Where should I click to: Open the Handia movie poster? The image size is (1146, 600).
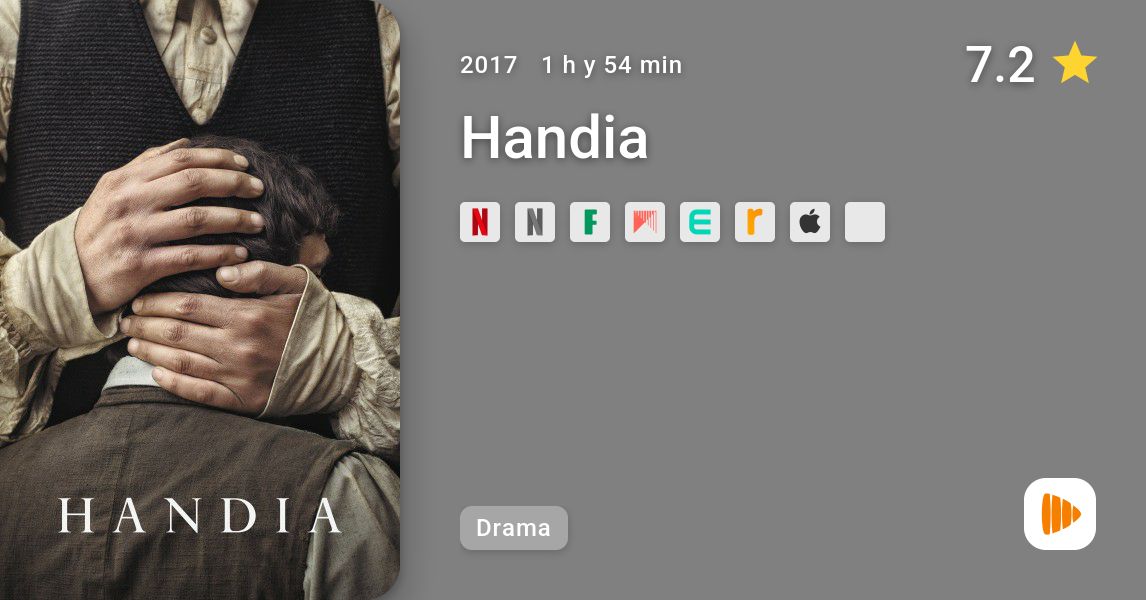[x=200, y=300]
